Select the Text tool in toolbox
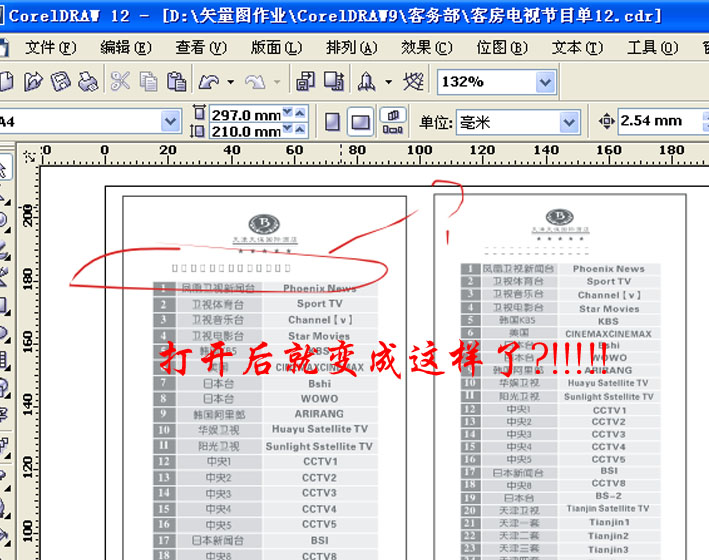Screen dimensions: 709x560 4,414
